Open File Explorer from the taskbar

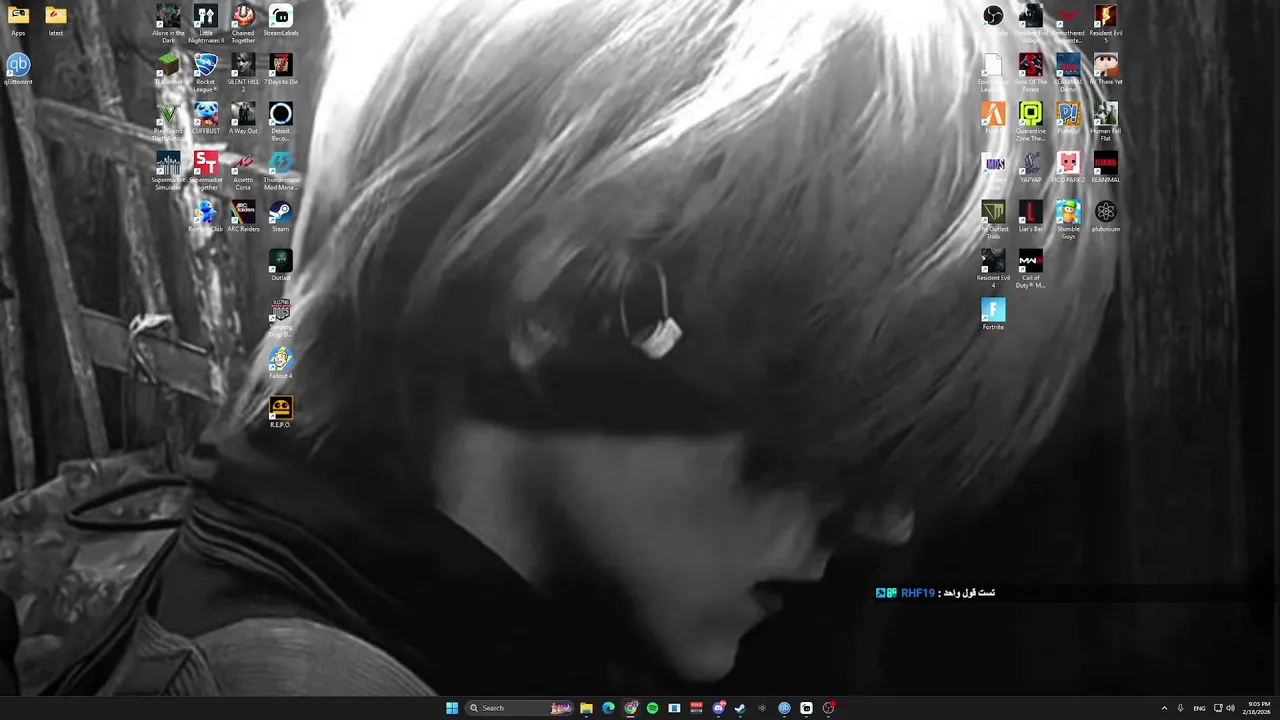(586, 708)
